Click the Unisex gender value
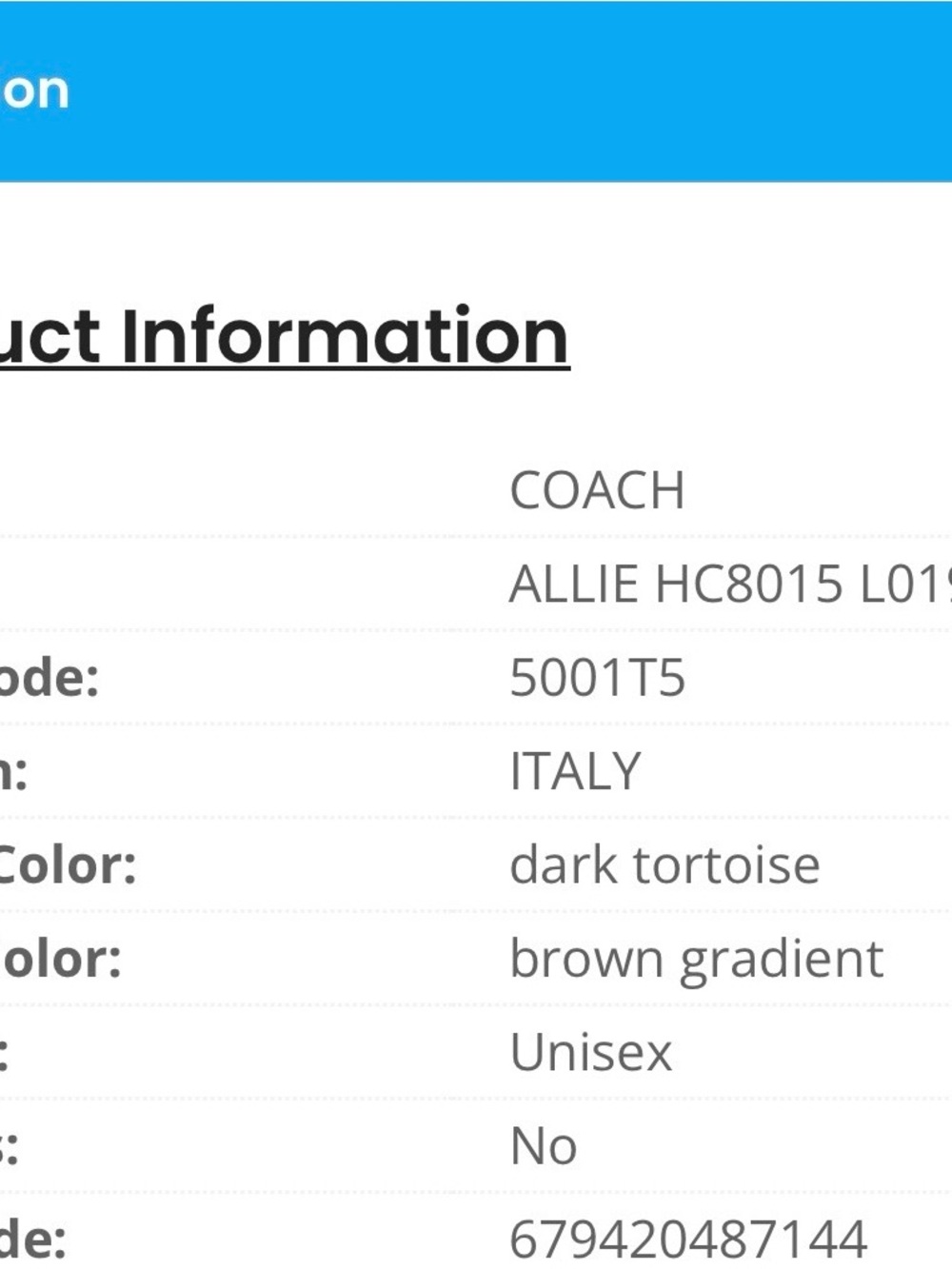Image resolution: width=952 pixels, height=1269 pixels. pos(590,1052)
